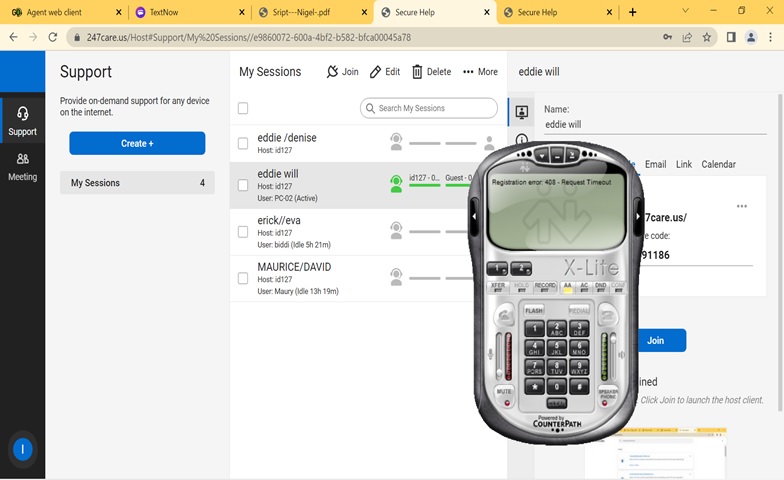Switch to TextNow browser tab
Screen dimensions: 784x480
(x=190, y=12)
